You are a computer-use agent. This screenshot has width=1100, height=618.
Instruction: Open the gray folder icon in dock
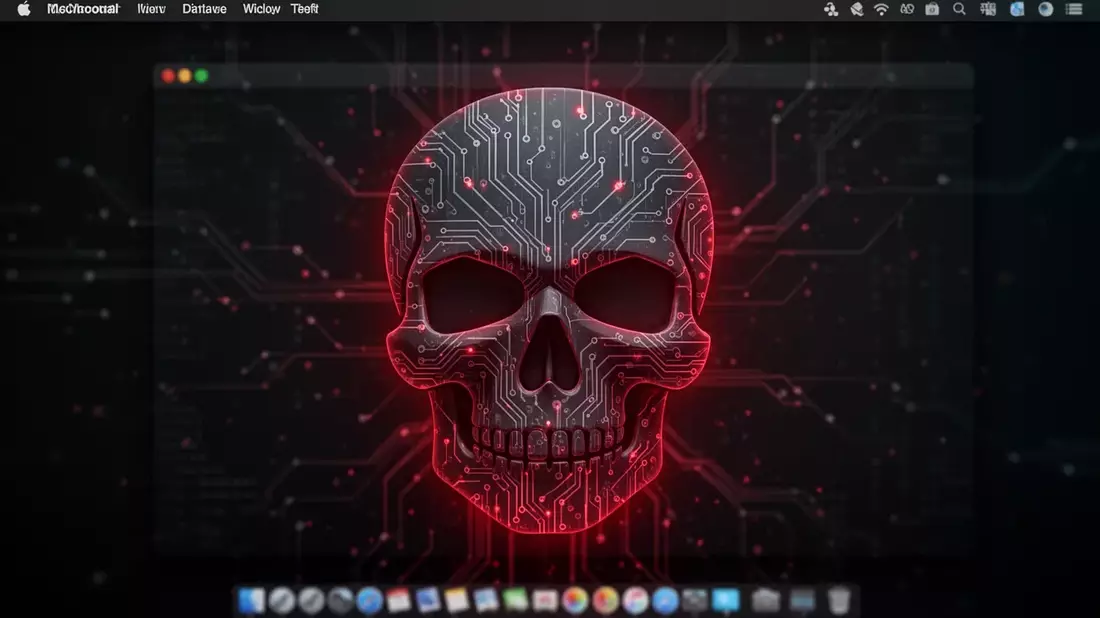click(765, 600)
